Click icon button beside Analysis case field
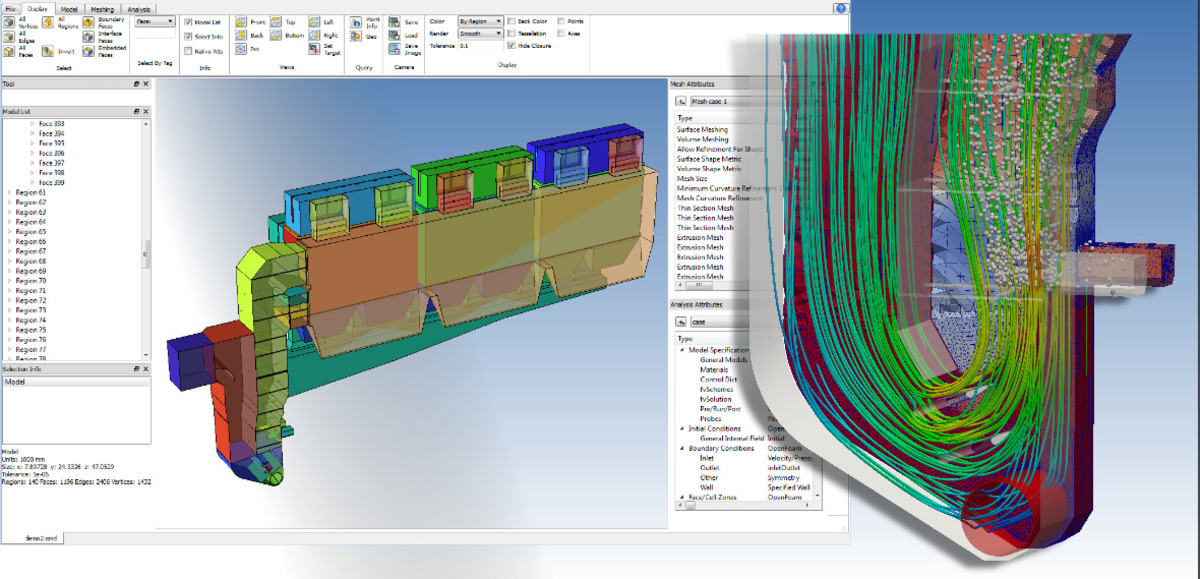The height and width of the screenshot is (579, 1200). (x=681, y=321)
